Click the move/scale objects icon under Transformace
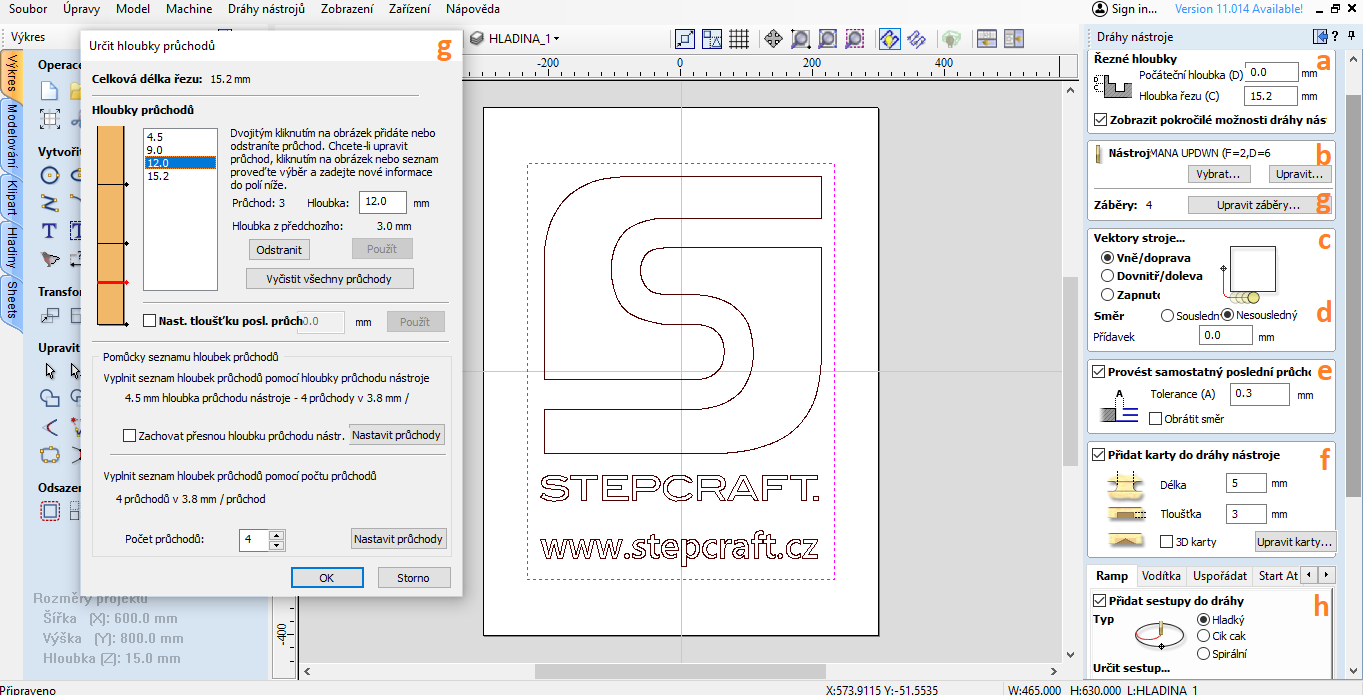This screenshot has width=1369, height=695. point(50,316)
